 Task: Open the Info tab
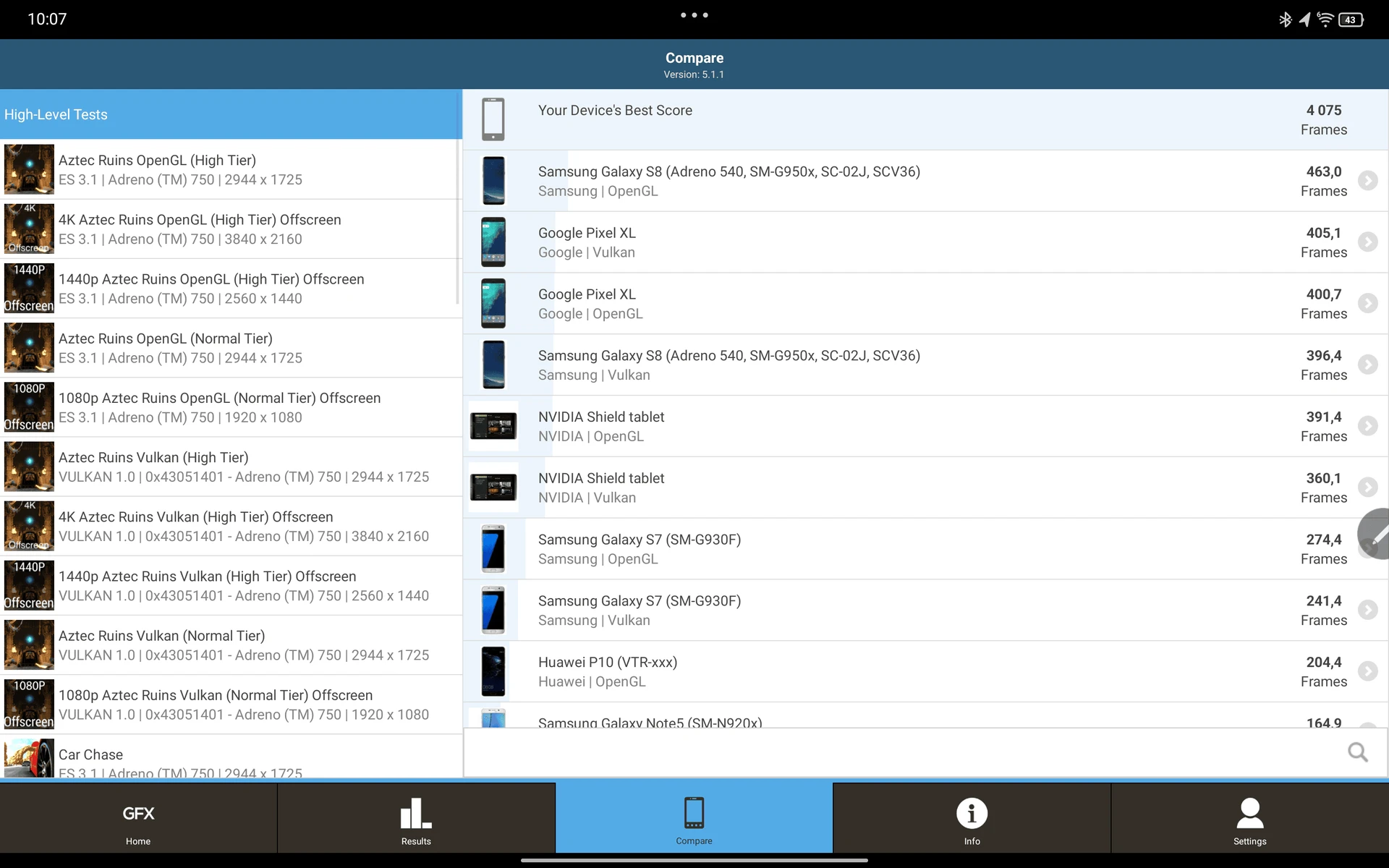pos(972,818)
